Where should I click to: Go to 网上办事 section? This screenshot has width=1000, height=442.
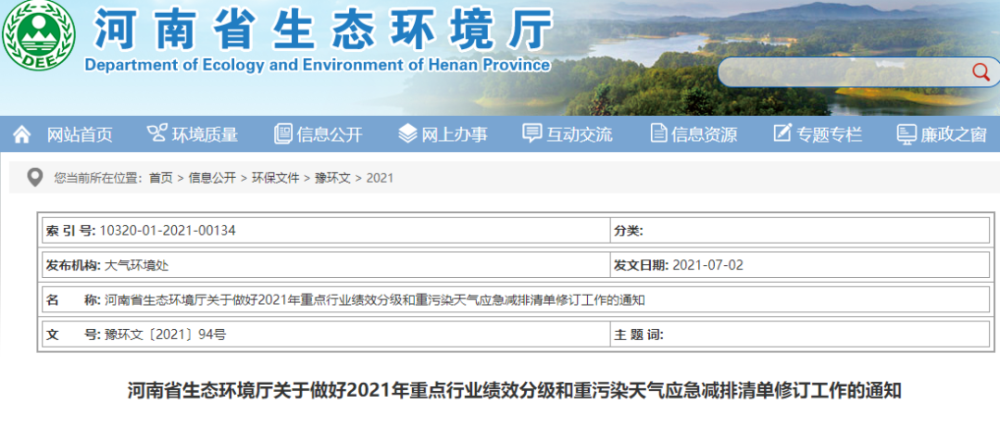[454, 135]
